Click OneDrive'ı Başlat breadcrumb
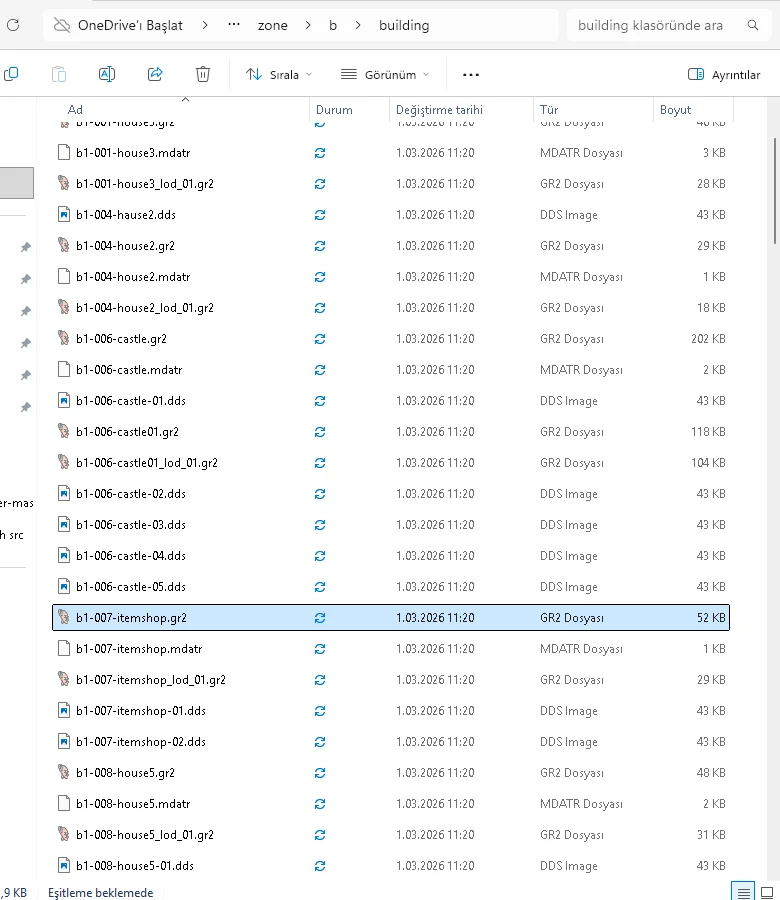The width and height of the screenshot is (780, 900). click(130, 25)
